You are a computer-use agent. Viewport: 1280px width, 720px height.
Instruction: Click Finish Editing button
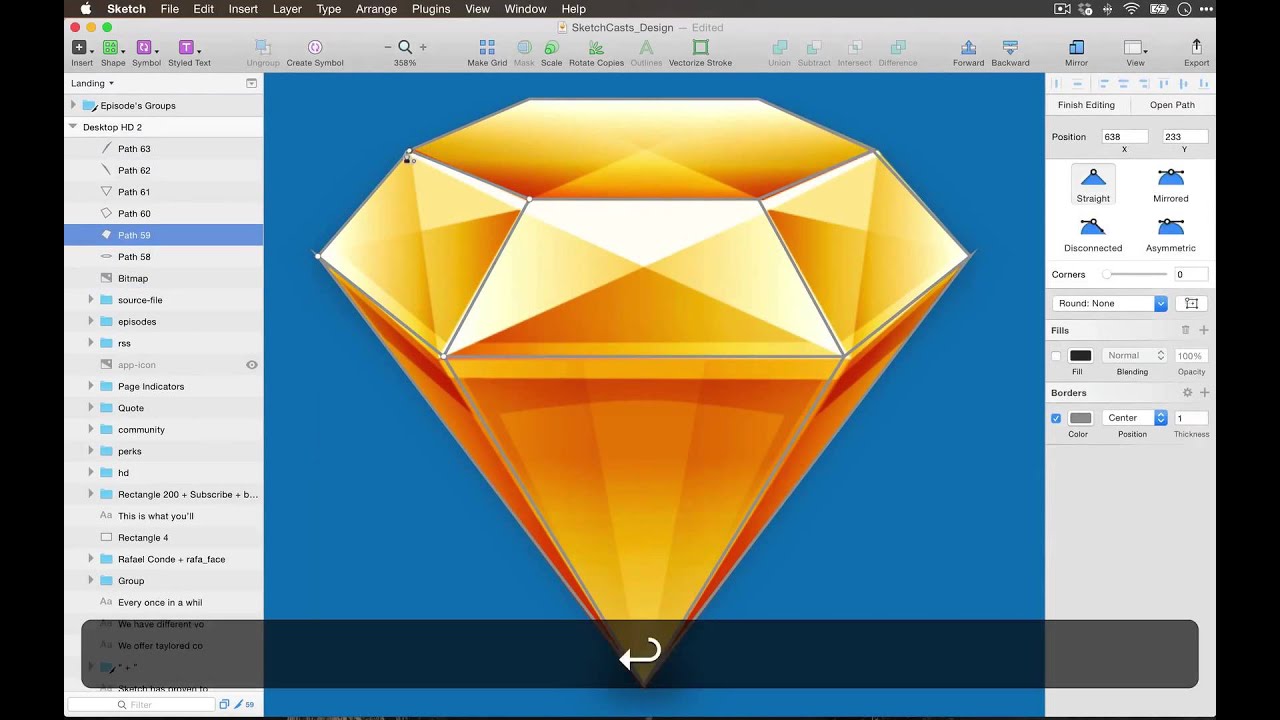tap(1086, 105)
